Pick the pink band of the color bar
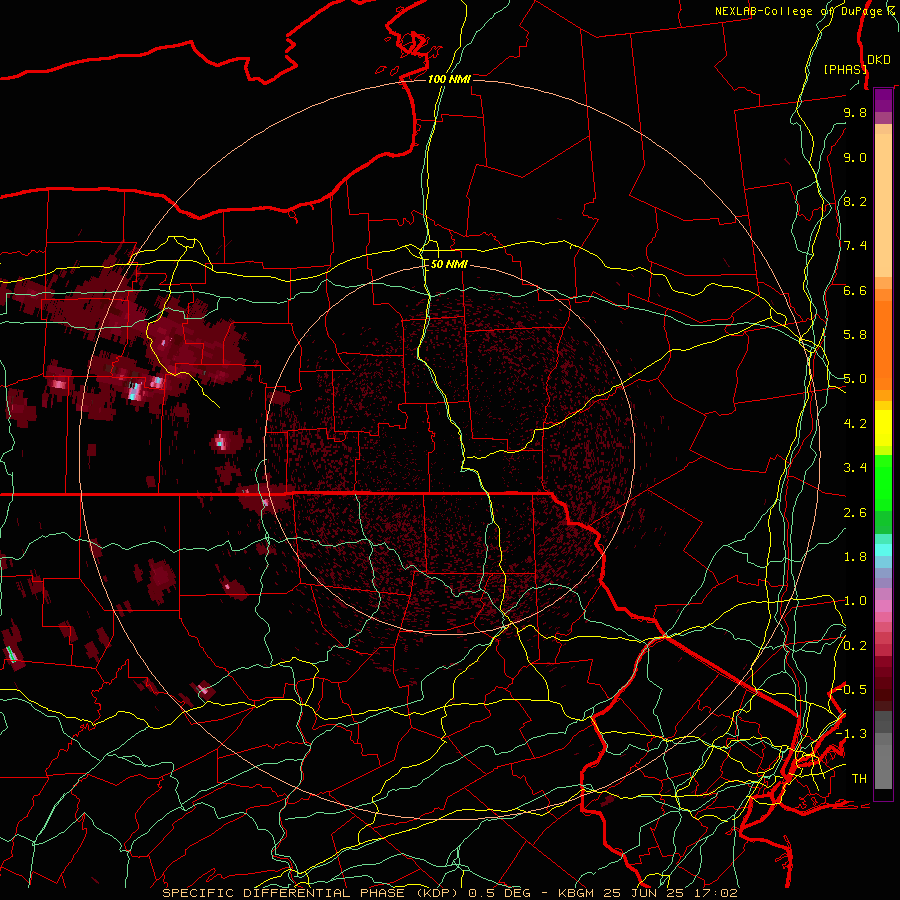 pos(883,606)
